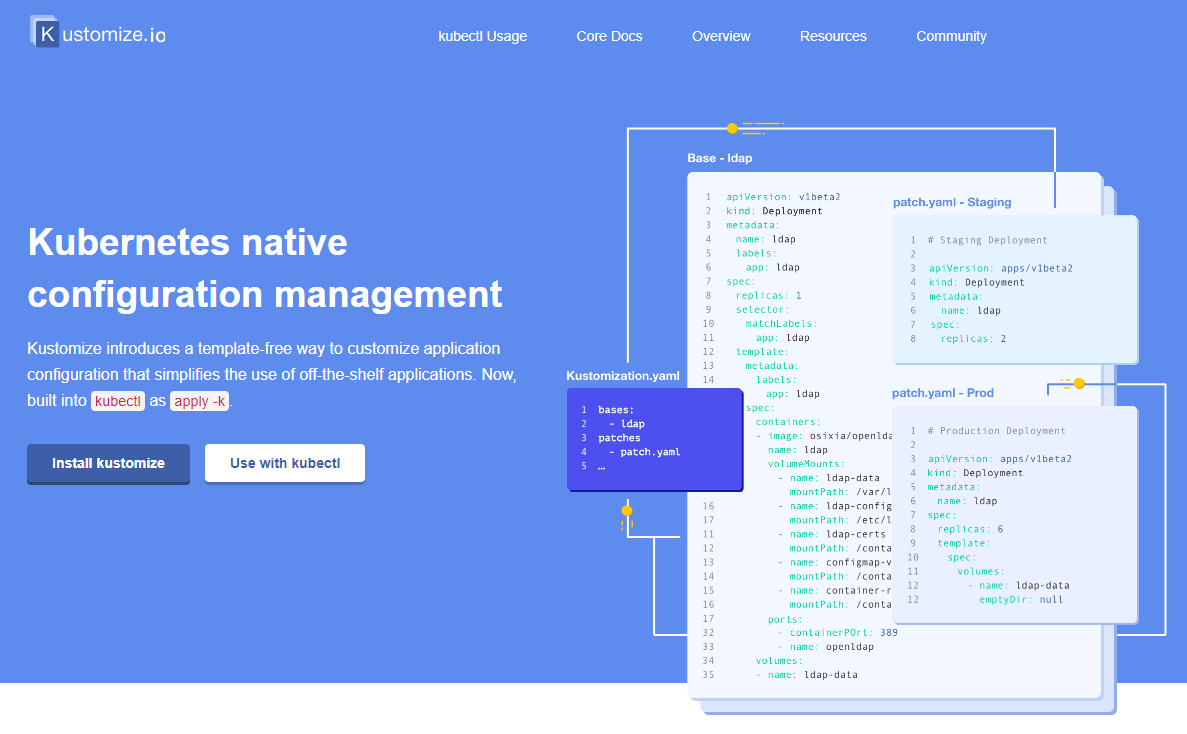Open the Community nav link
1187x734 pixels.
tap(951, 36)
